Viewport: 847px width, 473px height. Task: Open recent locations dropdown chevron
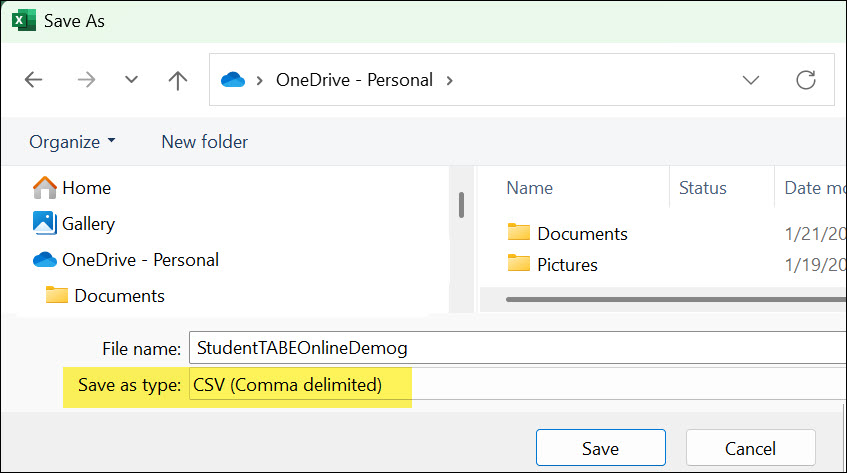click(x=131, y=80)
